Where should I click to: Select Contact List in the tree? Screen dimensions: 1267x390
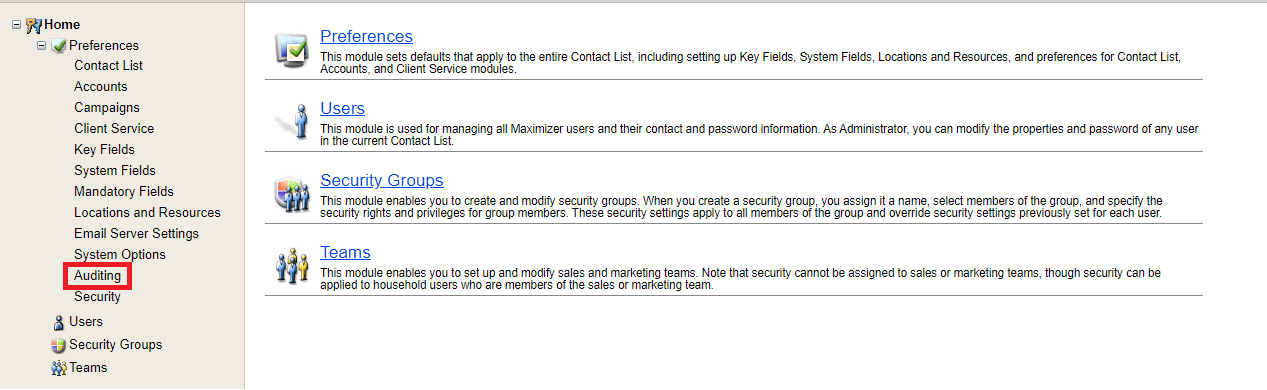108,66
